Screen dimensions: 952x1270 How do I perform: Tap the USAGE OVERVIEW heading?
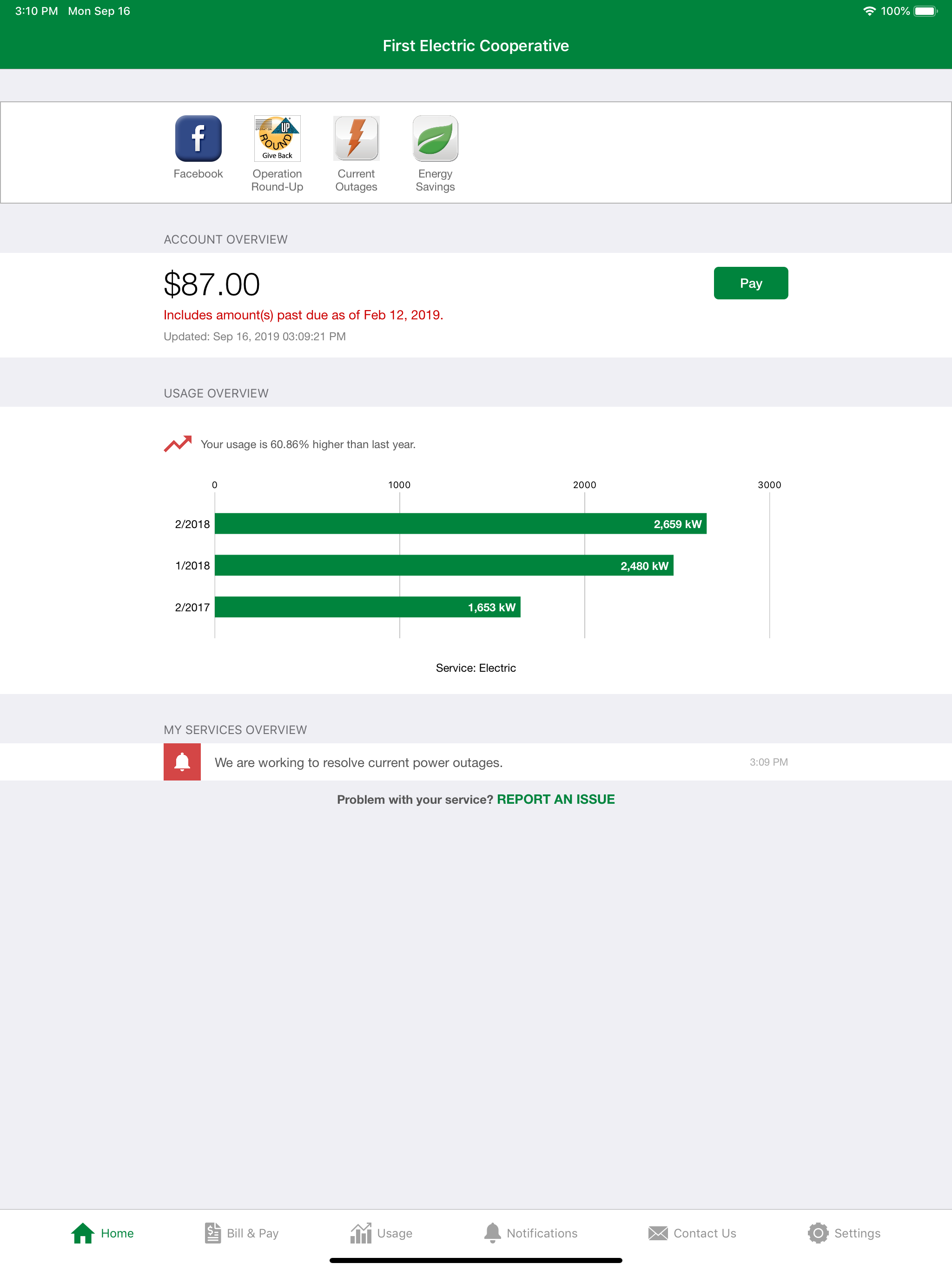(216, 393)
